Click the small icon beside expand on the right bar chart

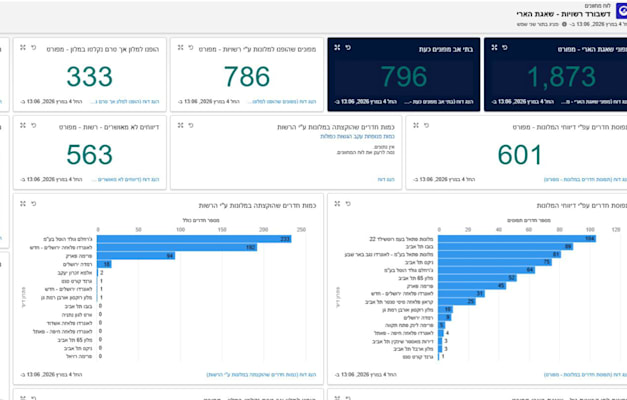tap(348, 204)
